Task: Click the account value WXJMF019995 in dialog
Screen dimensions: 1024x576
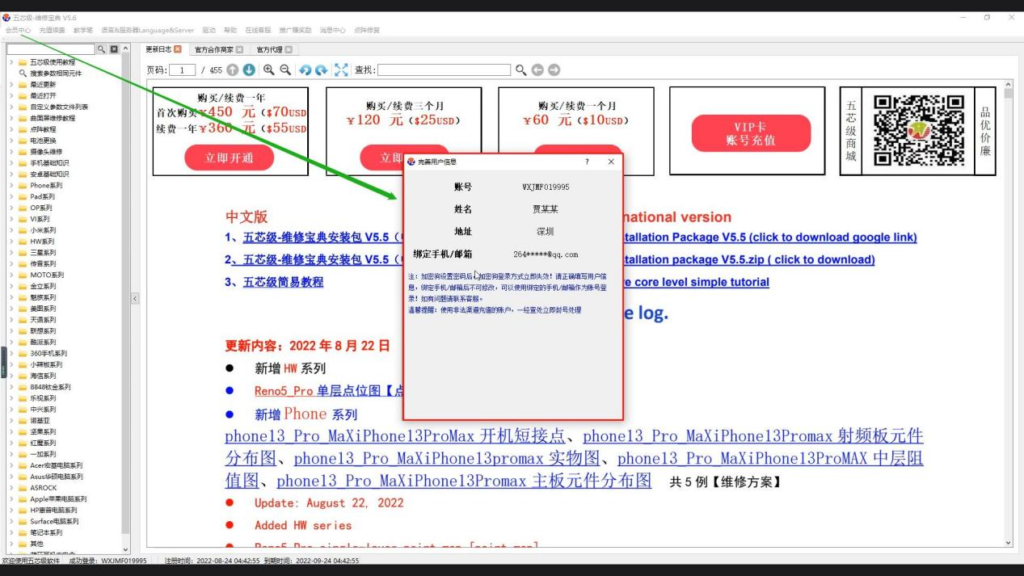Action: coord(545,187)
